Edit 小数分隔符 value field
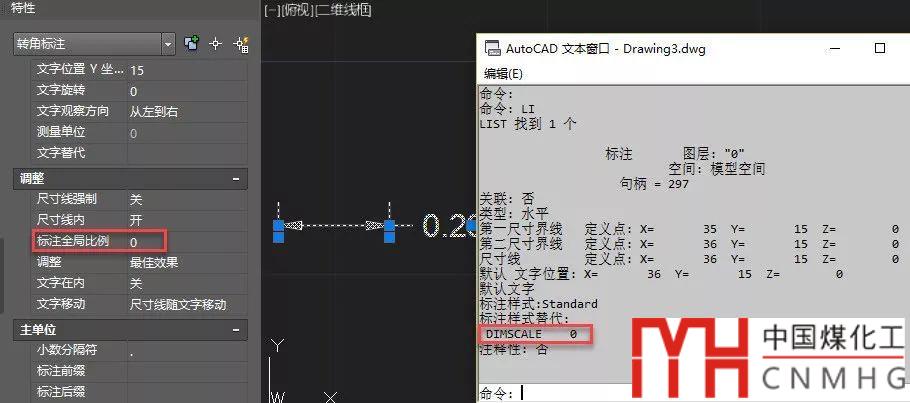This screenshot has width=910, height=403. 187,350
